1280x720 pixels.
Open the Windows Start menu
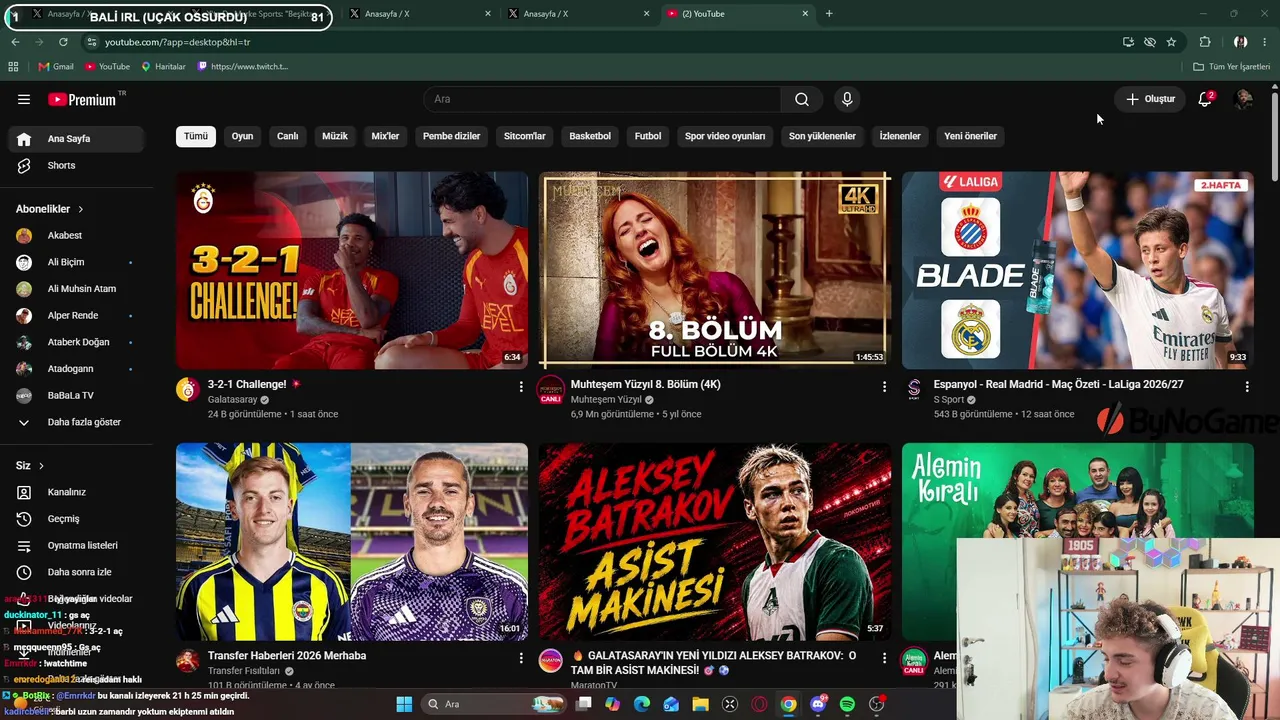click(x=404, y=704)
